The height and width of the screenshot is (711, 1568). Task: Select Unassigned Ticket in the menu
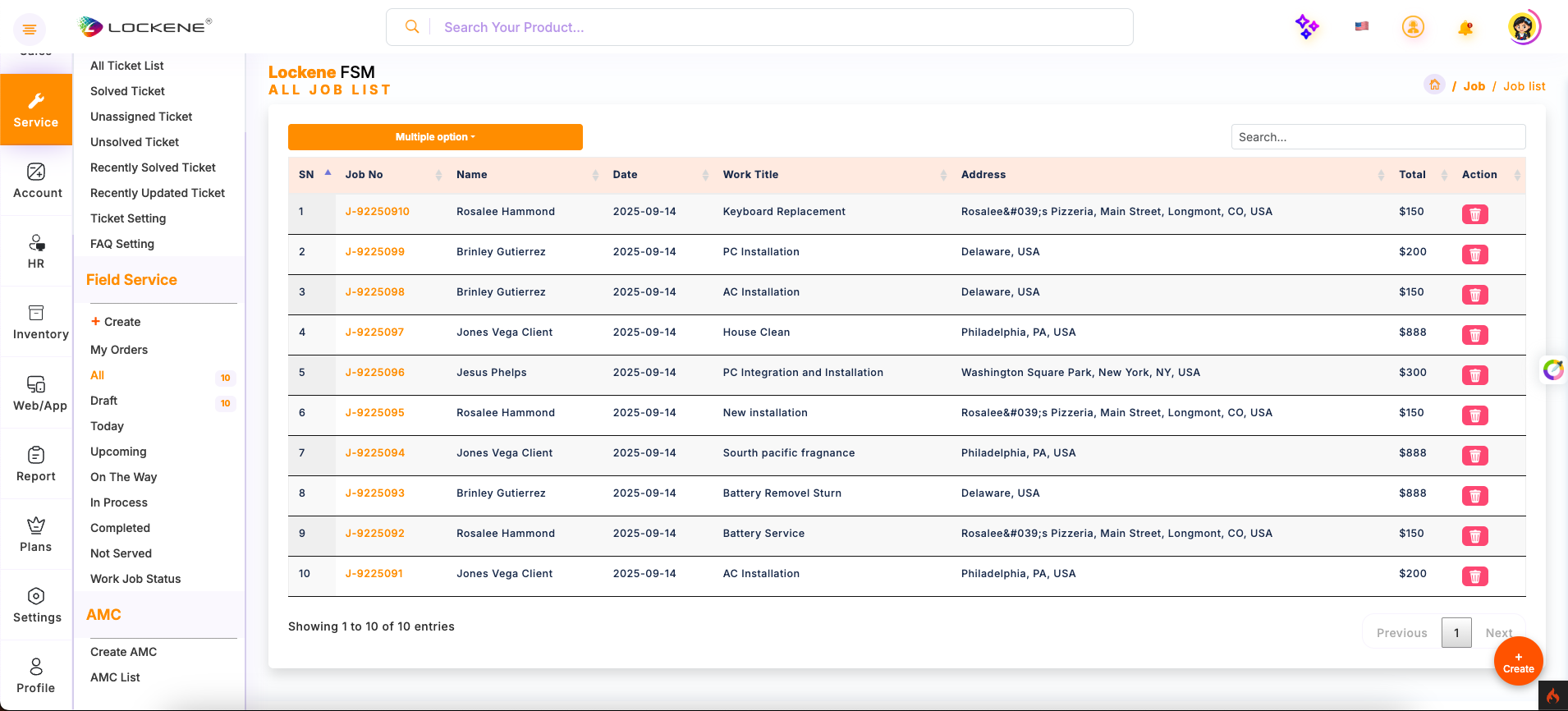(141, 117)
